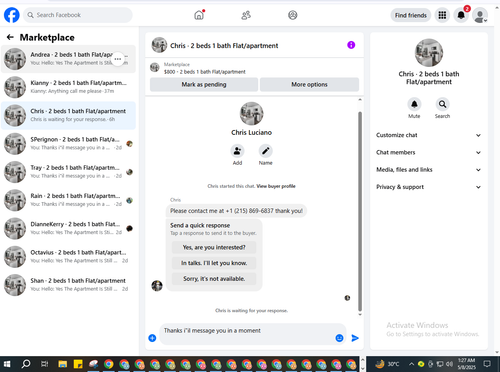
Task: Open the SPerignon conversation in the list
Action: [x=68, y=144]
